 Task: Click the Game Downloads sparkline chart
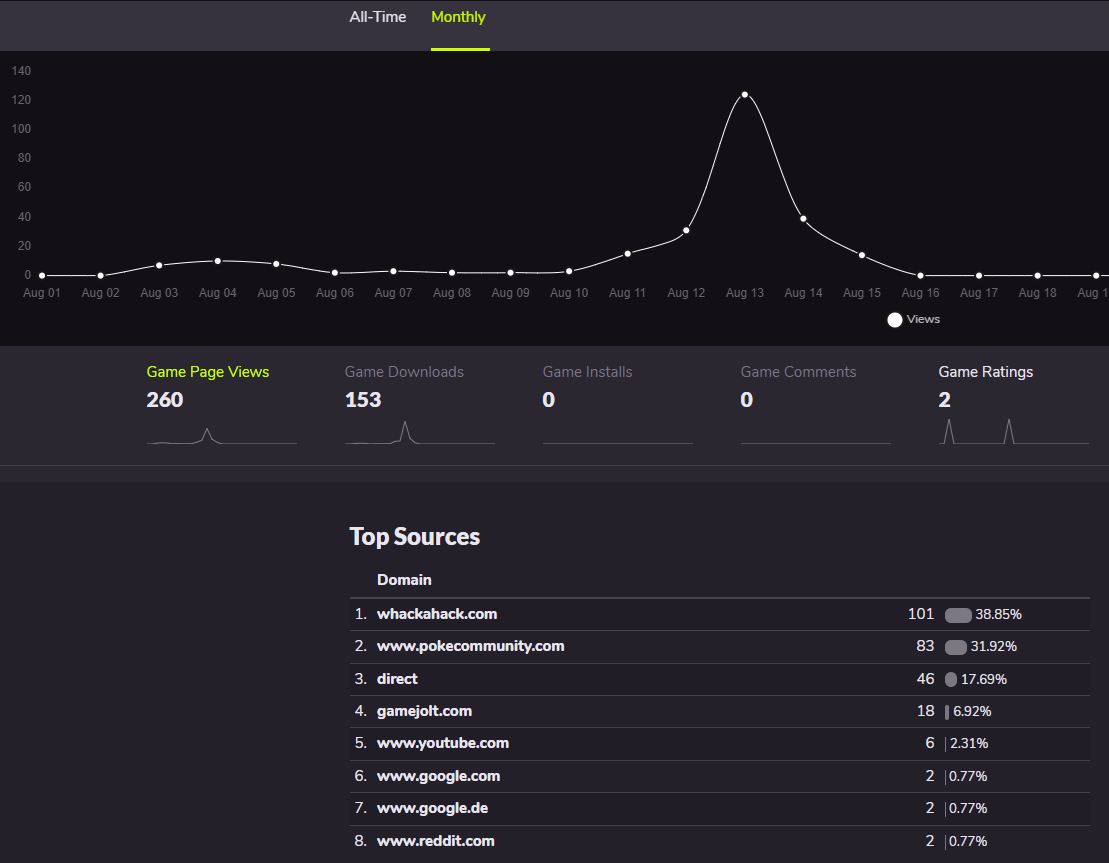[419, 432]
